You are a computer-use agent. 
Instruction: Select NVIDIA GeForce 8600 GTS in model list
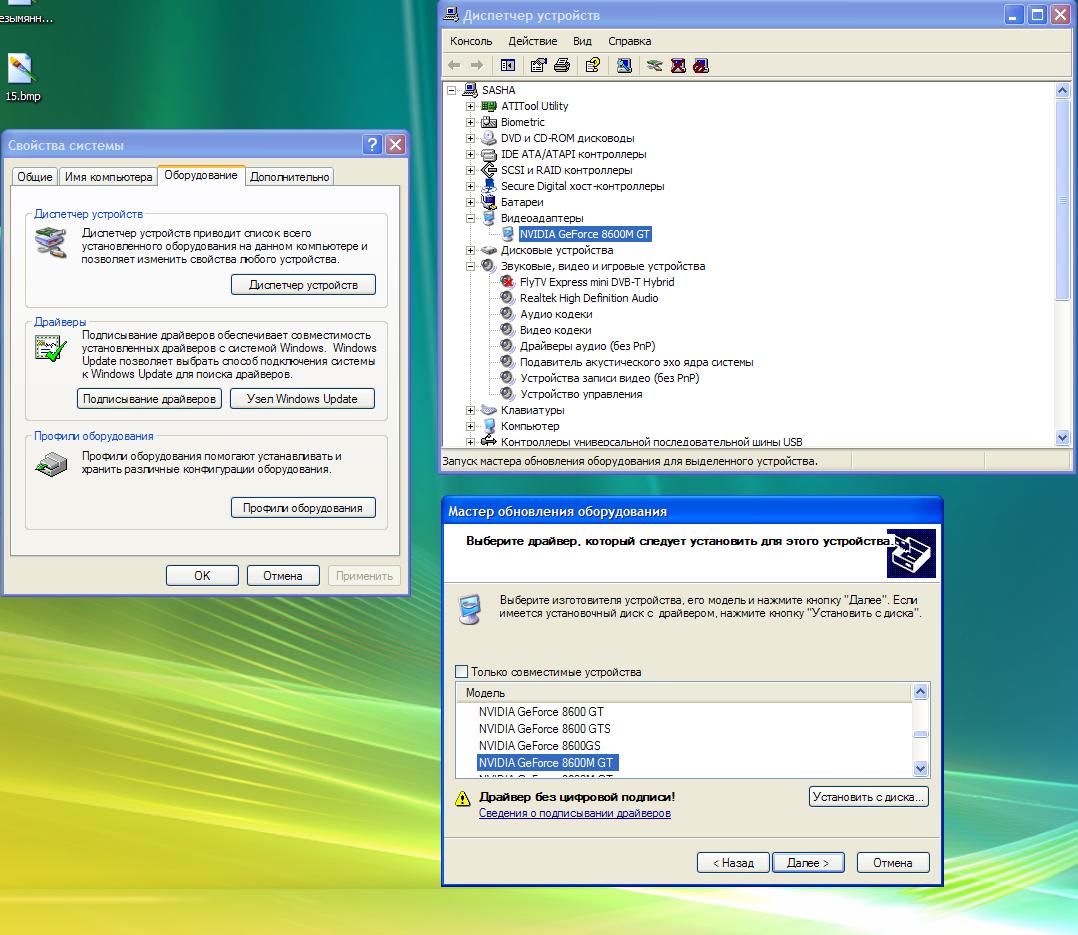coord(544,729)
